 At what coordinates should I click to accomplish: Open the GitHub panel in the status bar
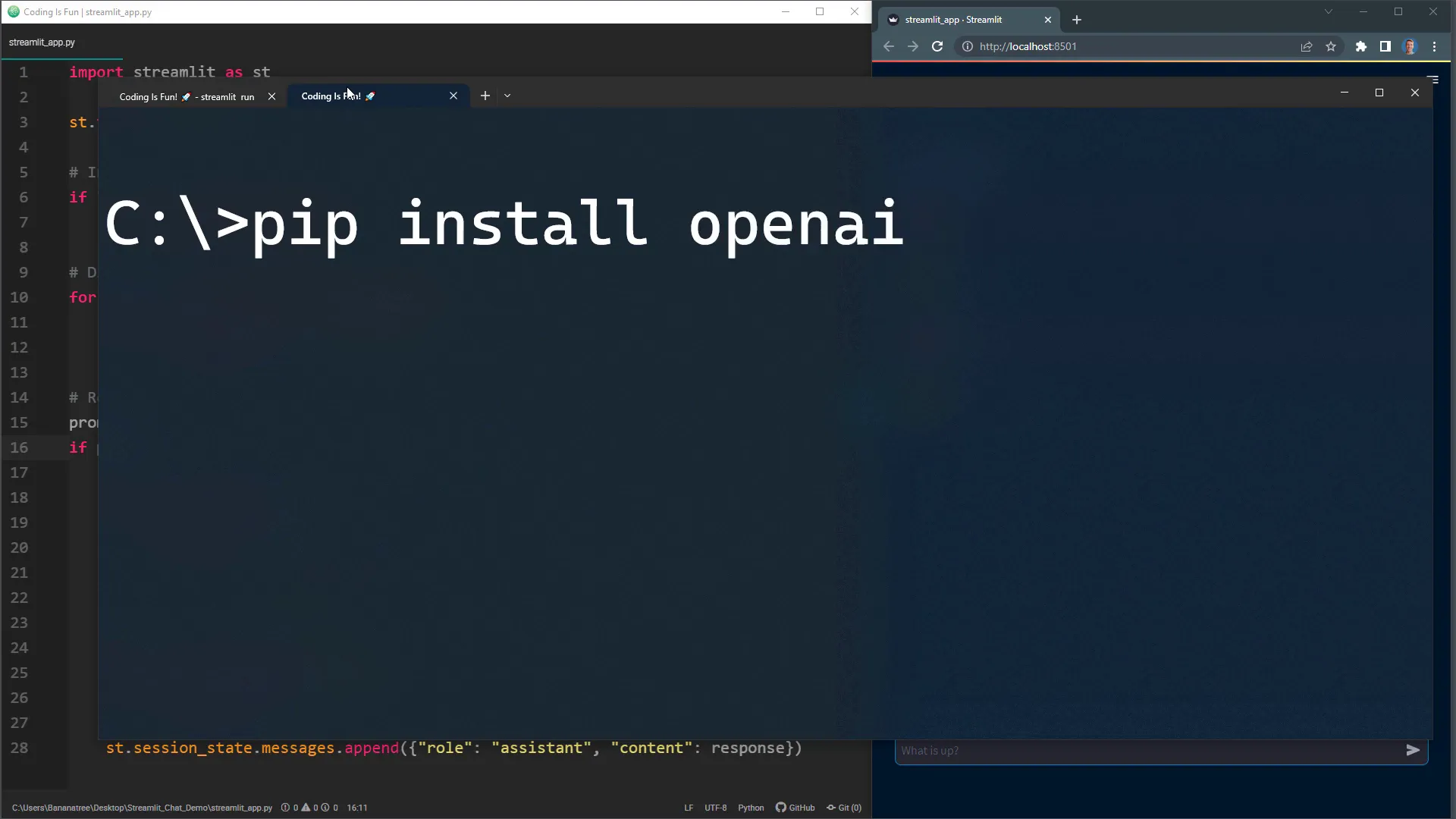click(795, 808)
